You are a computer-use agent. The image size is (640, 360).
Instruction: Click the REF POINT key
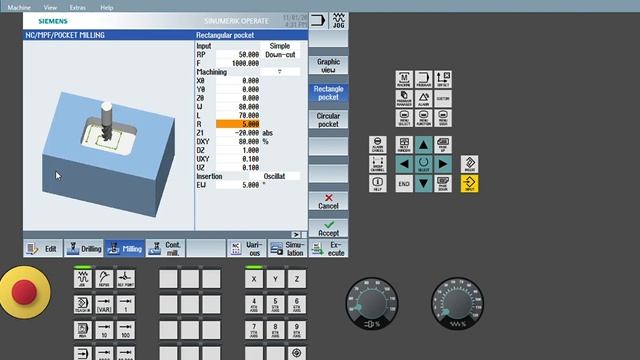point(126,279)
